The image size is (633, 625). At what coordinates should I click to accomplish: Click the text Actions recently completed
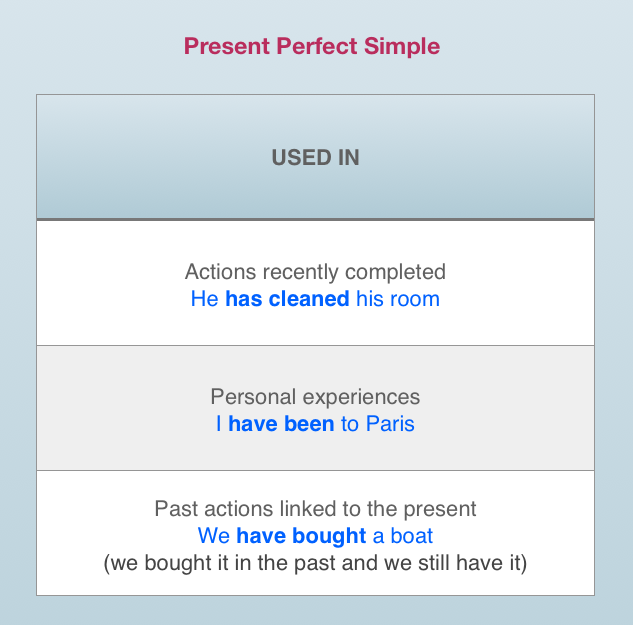[x=315, y=272]
